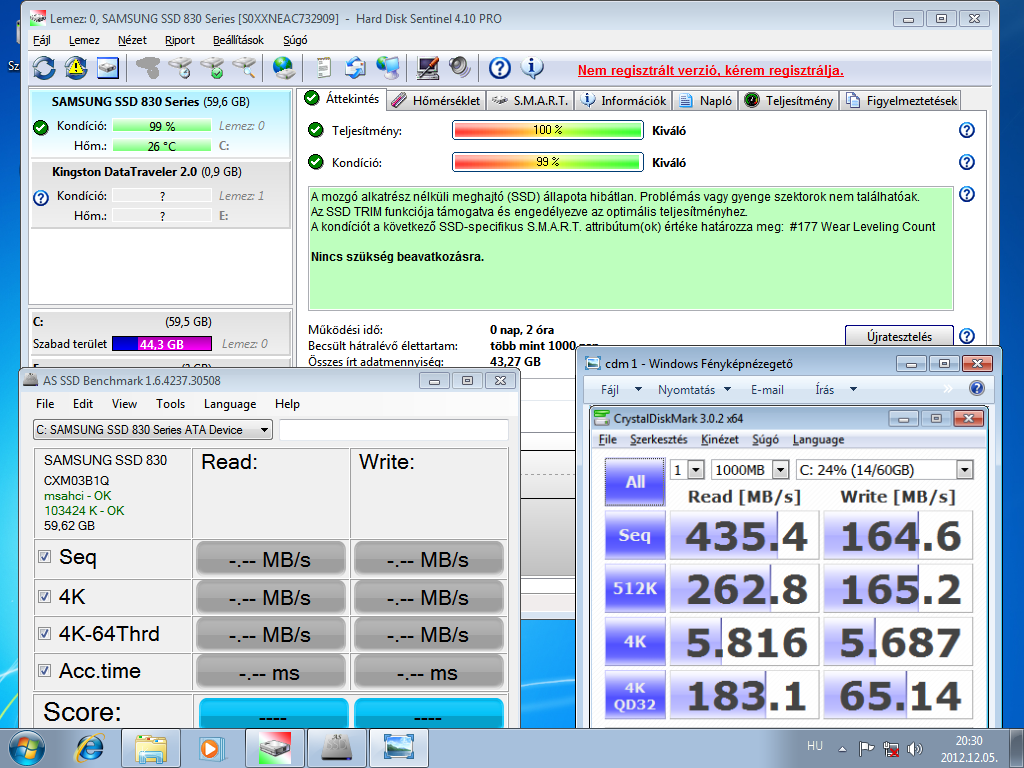Uncheck the Acc.time test checkbox

click(44, 671)
